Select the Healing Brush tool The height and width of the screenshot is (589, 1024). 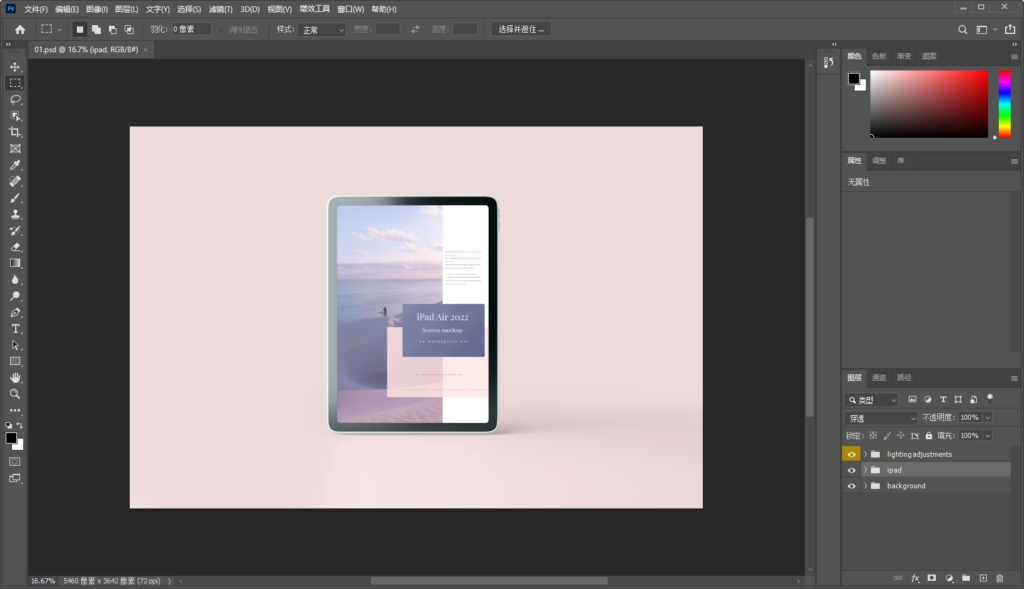[x=15, y=181]
